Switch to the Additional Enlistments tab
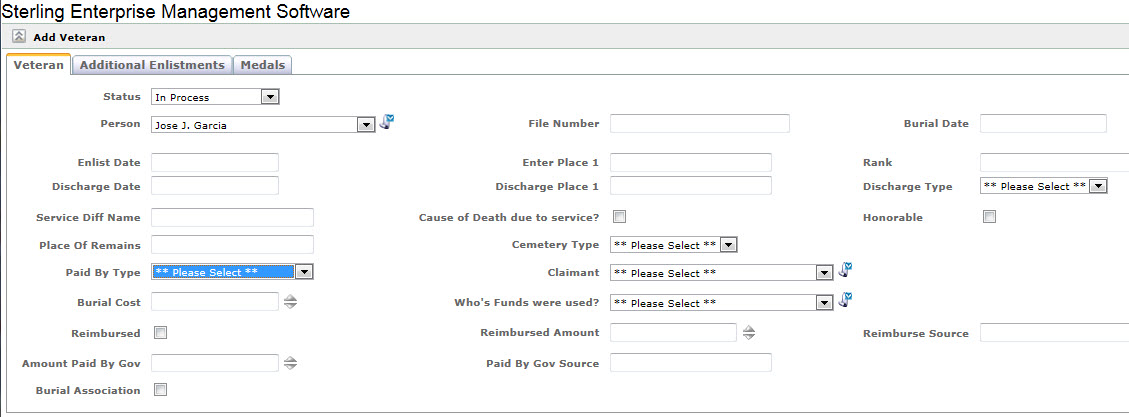 (152, 65)
